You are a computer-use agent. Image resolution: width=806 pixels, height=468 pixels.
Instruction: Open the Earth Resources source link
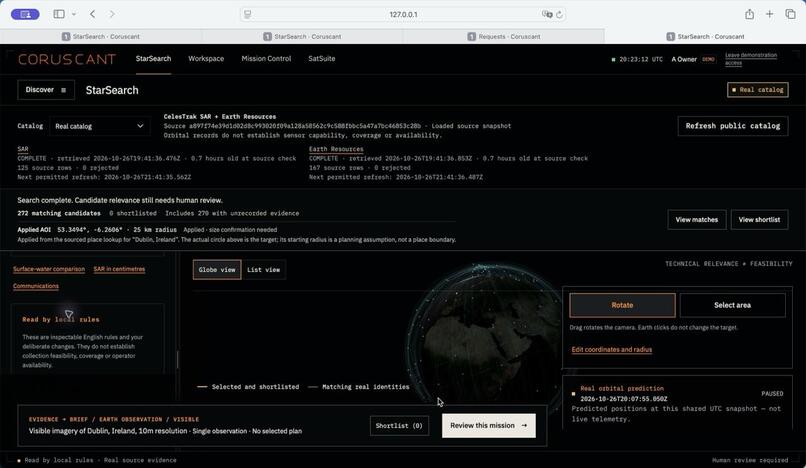(x=336, y=149)
